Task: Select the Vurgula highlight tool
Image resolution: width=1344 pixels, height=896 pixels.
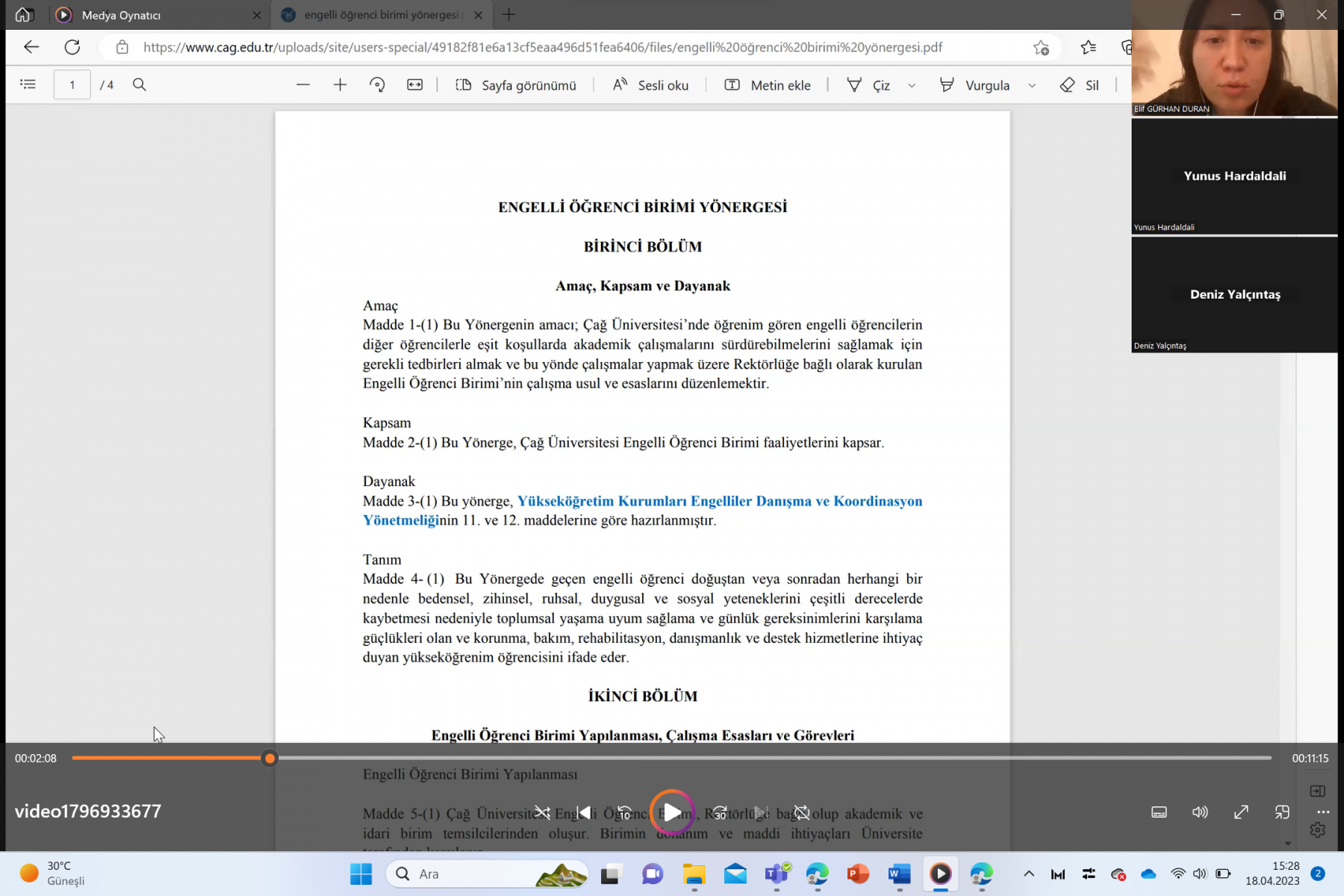Action: [974, 85]
